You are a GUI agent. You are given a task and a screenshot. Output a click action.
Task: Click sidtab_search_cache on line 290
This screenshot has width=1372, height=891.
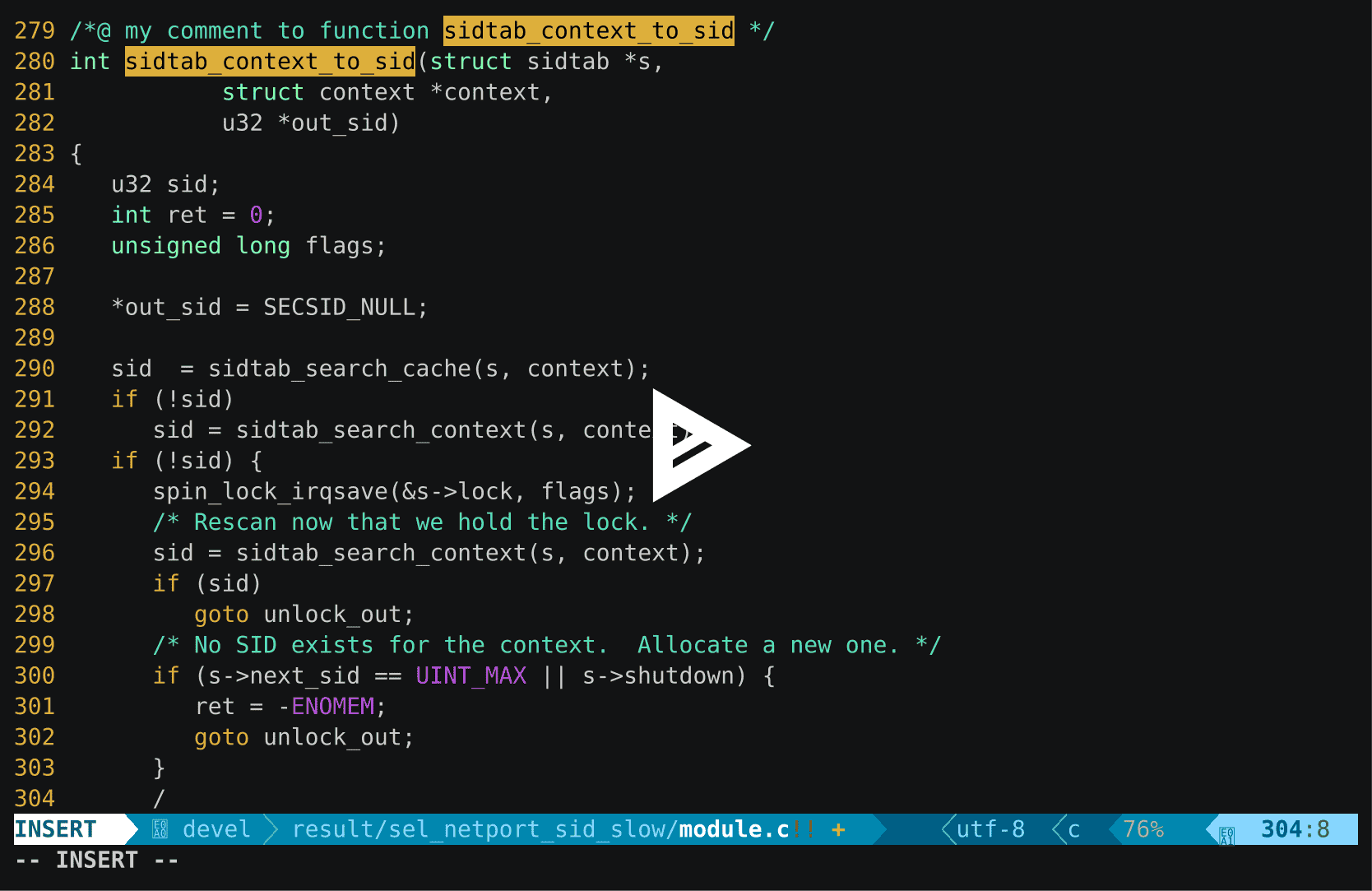click(340, 369)
